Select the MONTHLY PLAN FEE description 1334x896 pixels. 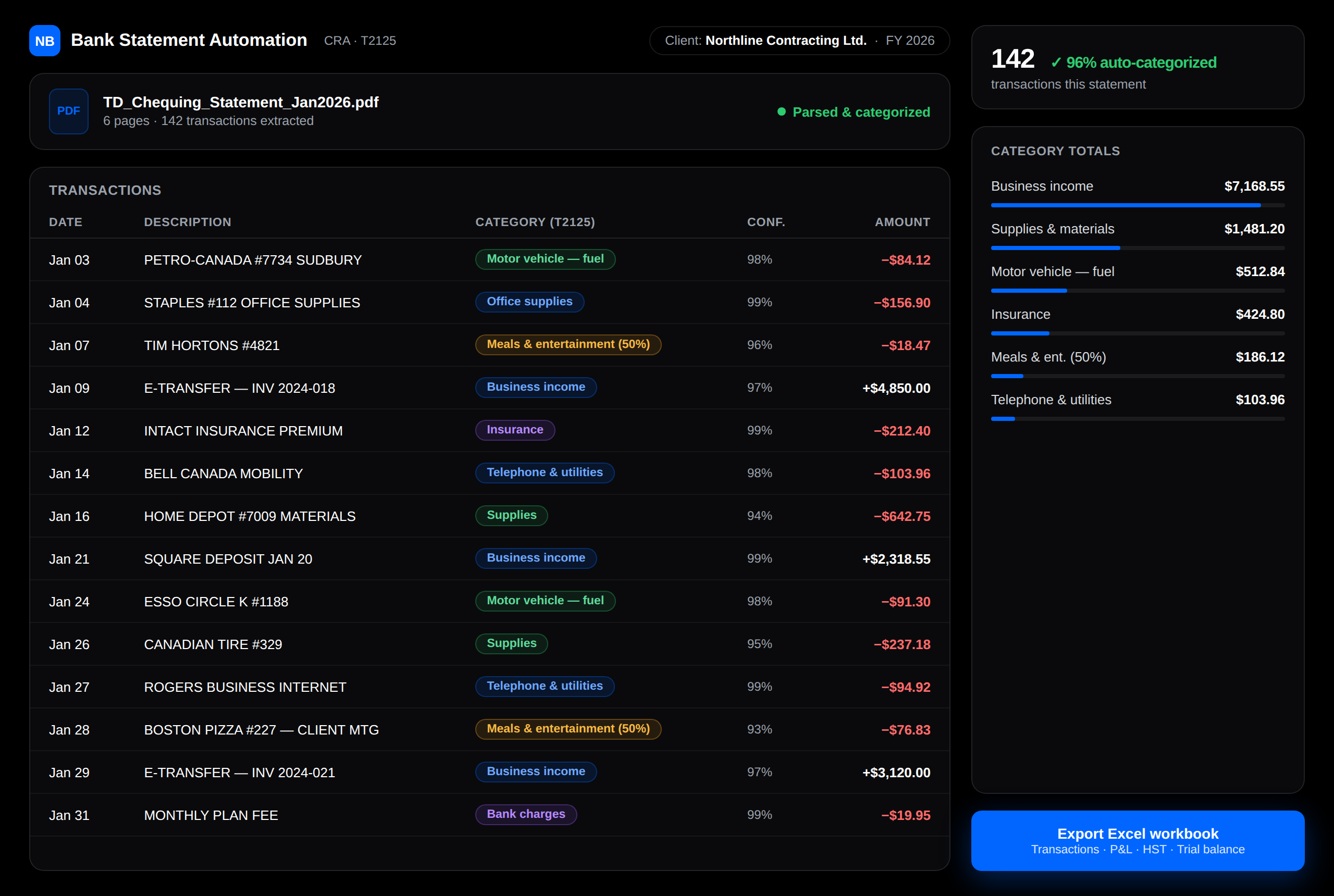pyautogui.click(x=211, y=815)
